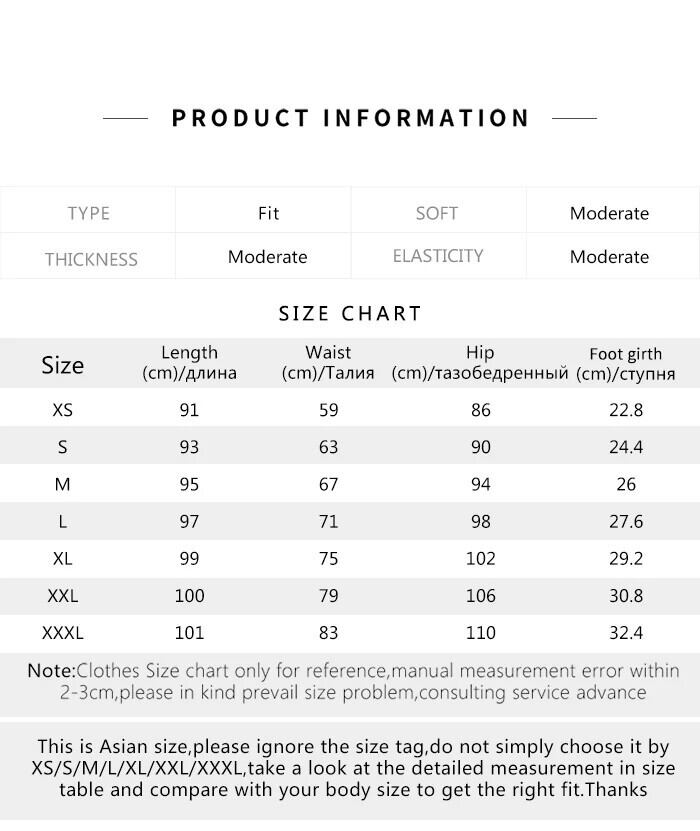Click the ELASTICITY label cell
This screenshot has height=831, width=700.
coord(438,256)
